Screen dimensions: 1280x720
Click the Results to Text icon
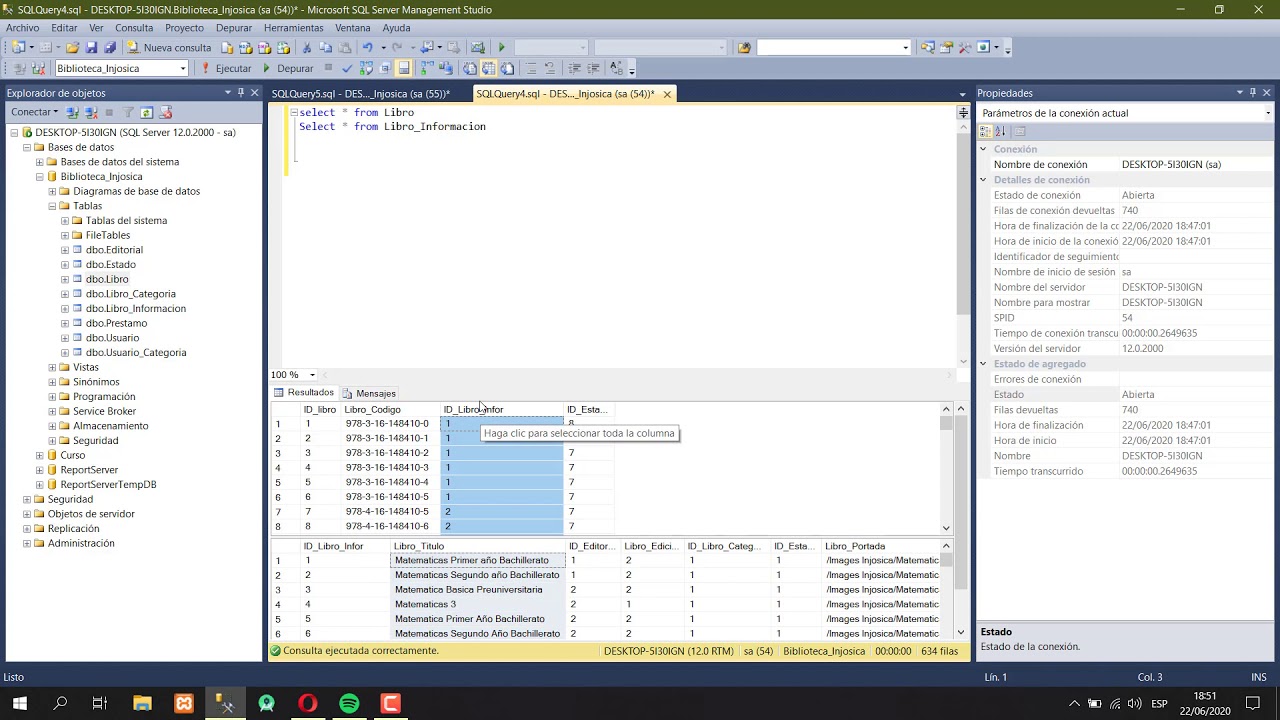click(x=469, y=68)
